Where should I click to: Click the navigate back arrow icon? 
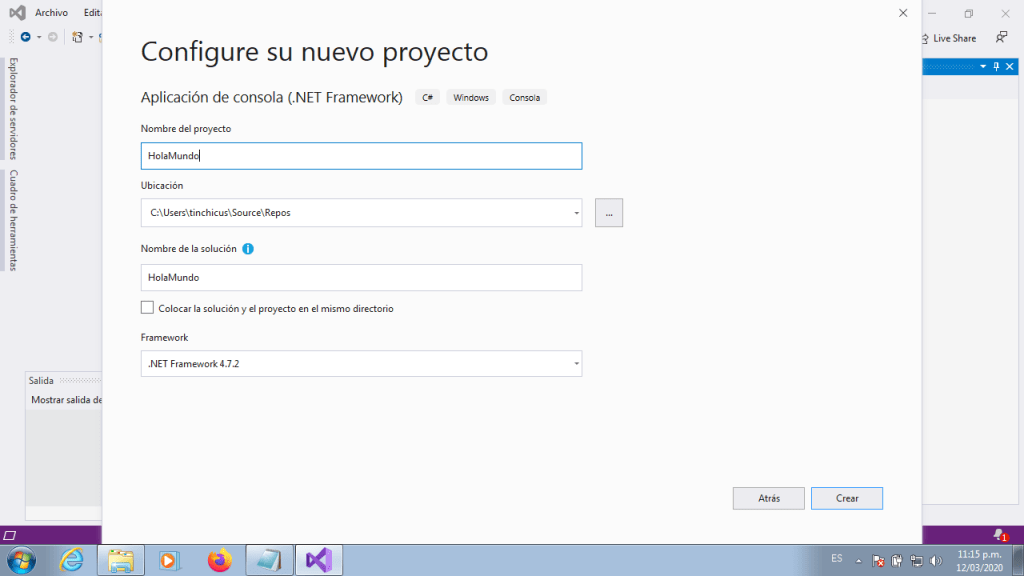(x=26, y=37)
